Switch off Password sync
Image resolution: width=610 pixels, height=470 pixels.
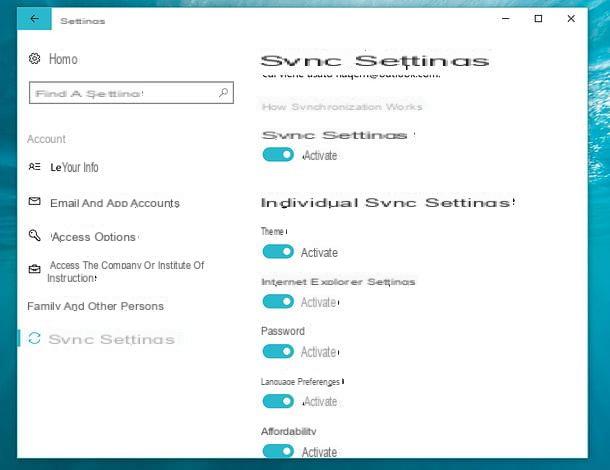[x=278, y=351]
